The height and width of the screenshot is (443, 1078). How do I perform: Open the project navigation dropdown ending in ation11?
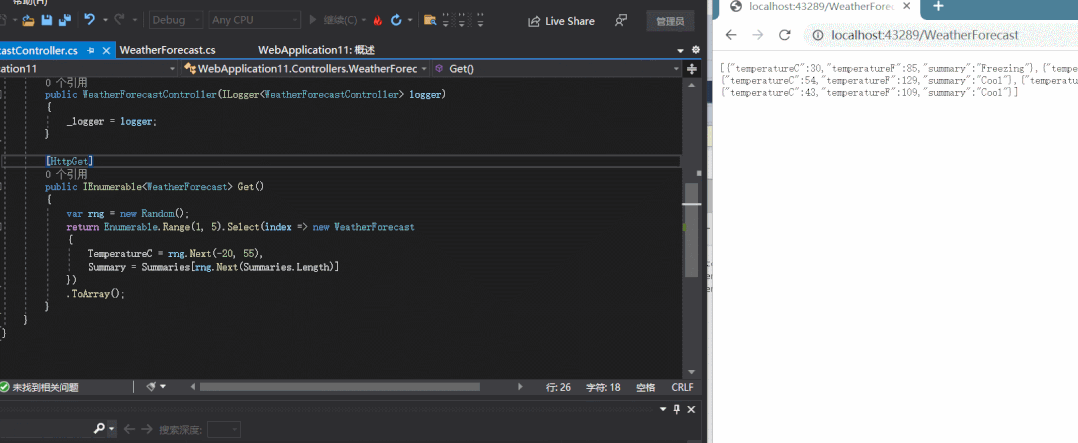click(x=89, y=69)
